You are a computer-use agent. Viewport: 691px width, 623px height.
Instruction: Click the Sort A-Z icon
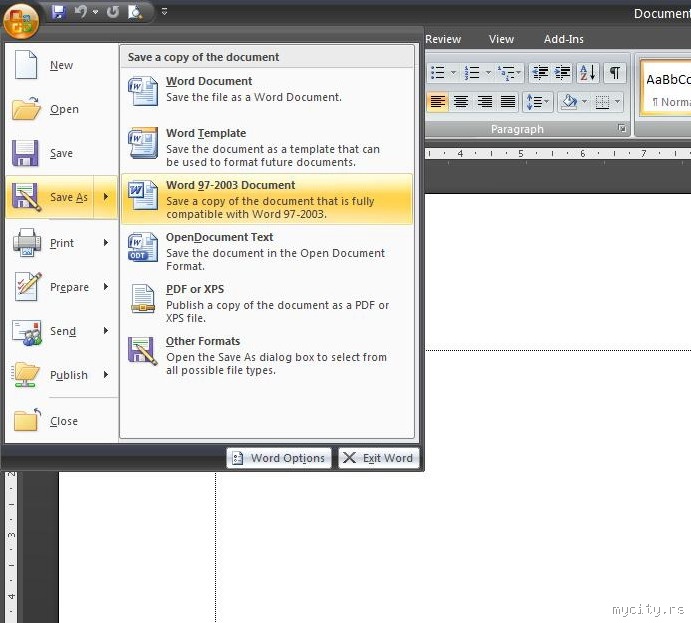(588, 73)
